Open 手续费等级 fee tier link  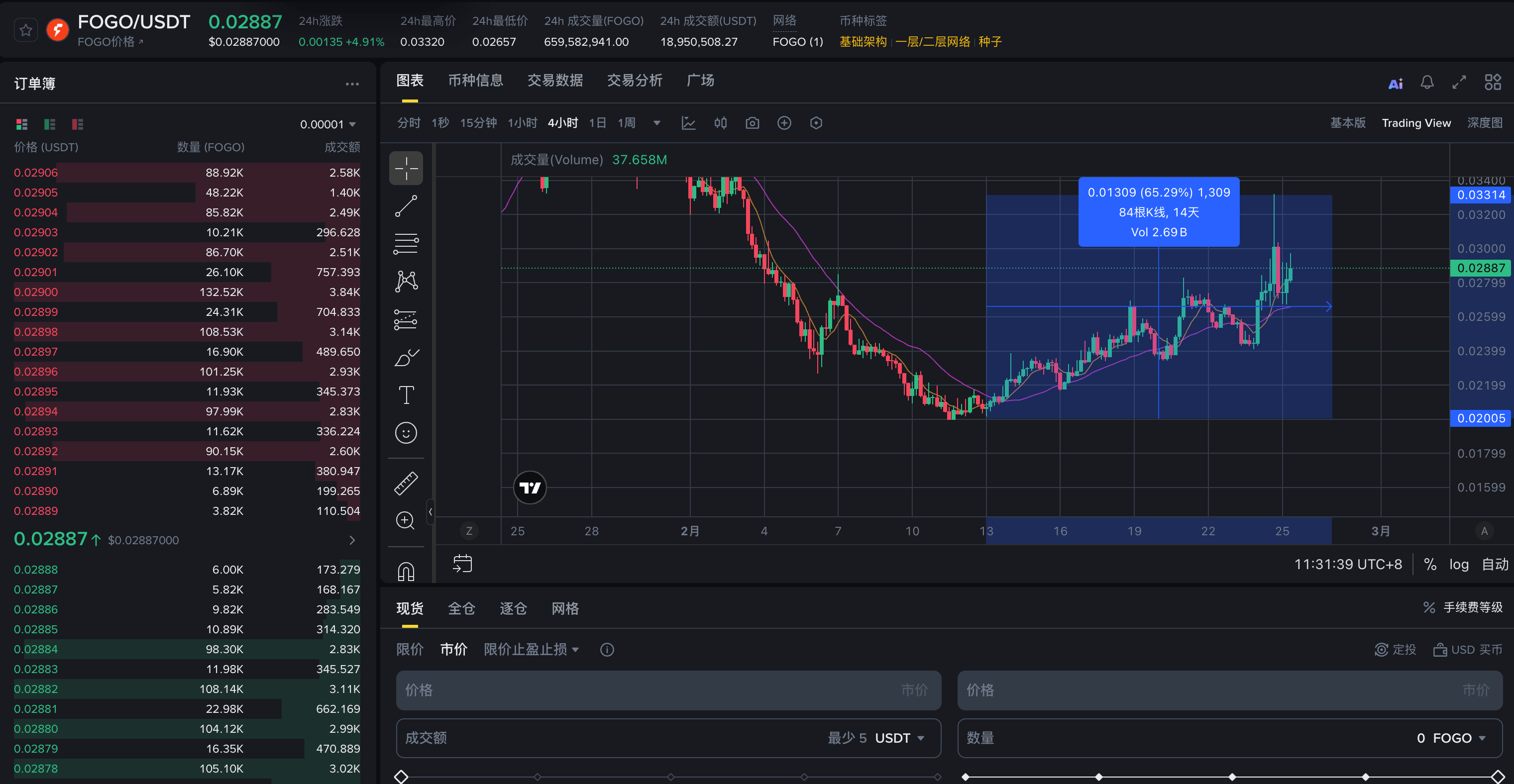click(x=1463, y=608)
